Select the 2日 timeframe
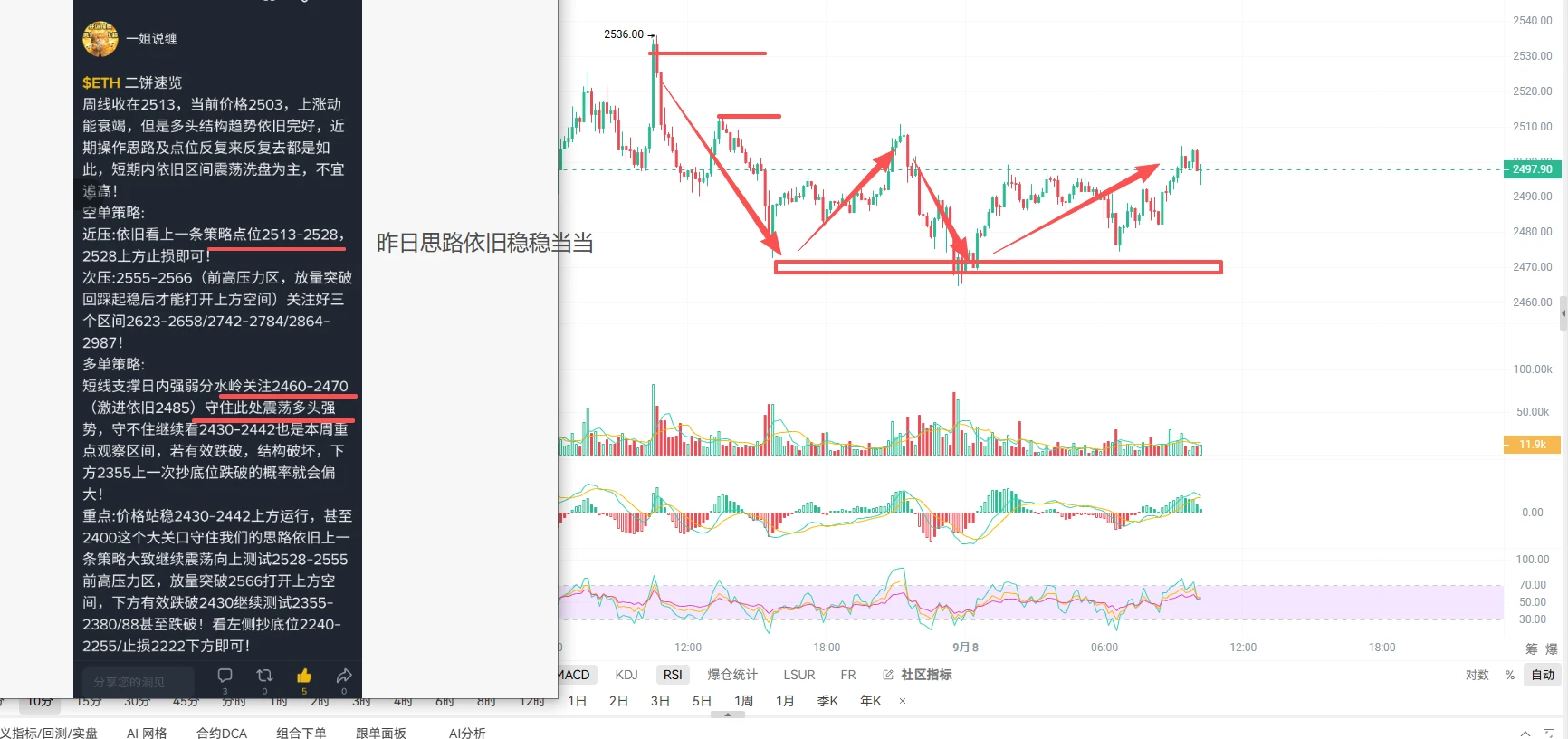The height and width of the screenshot is (739, 1568). tap(619, 701)
